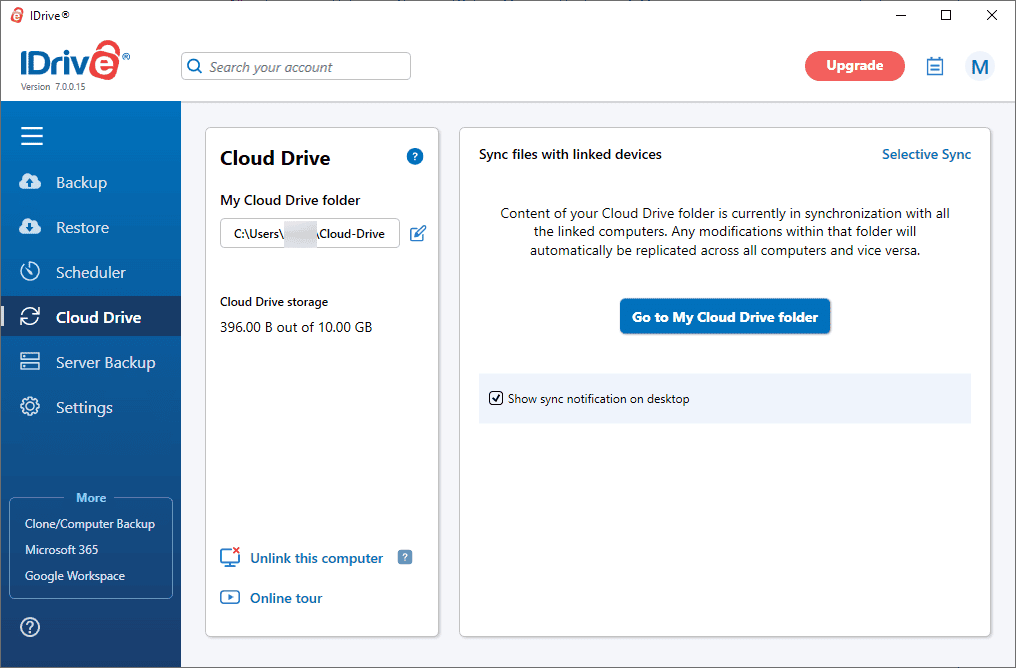1016x668 pixels.
Task: Open Microsoft 365 under More
Action: point(62,549)
